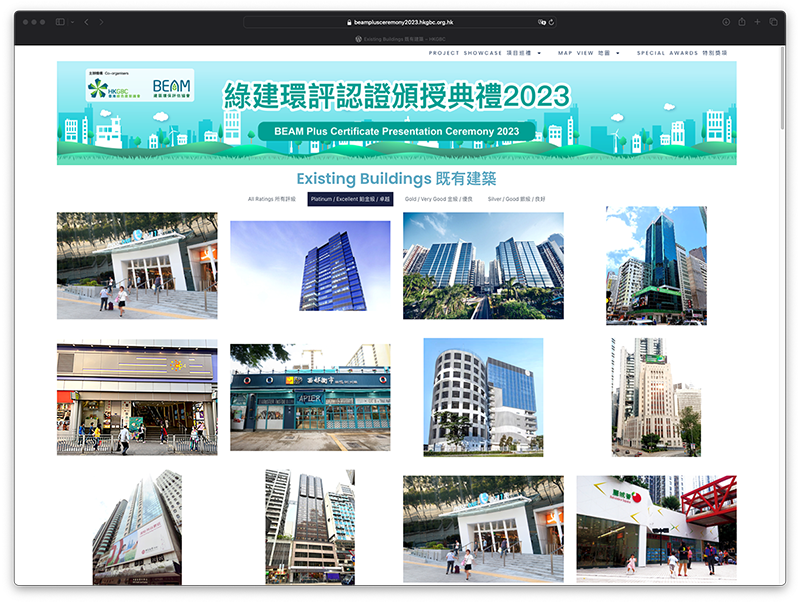The image size is (800, 603).
Task: Click the HKGBC logo in banner
Action: pos(114,89)
